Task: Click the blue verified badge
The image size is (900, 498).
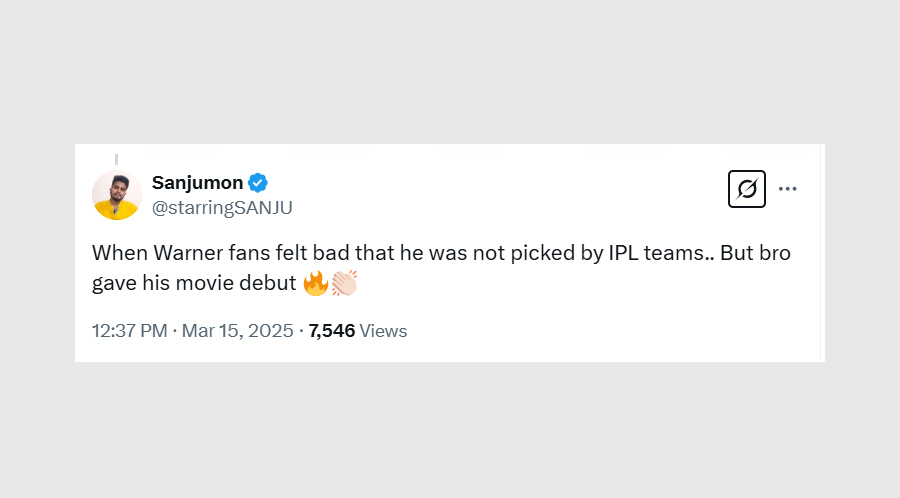Action: [x=258, y=183]
